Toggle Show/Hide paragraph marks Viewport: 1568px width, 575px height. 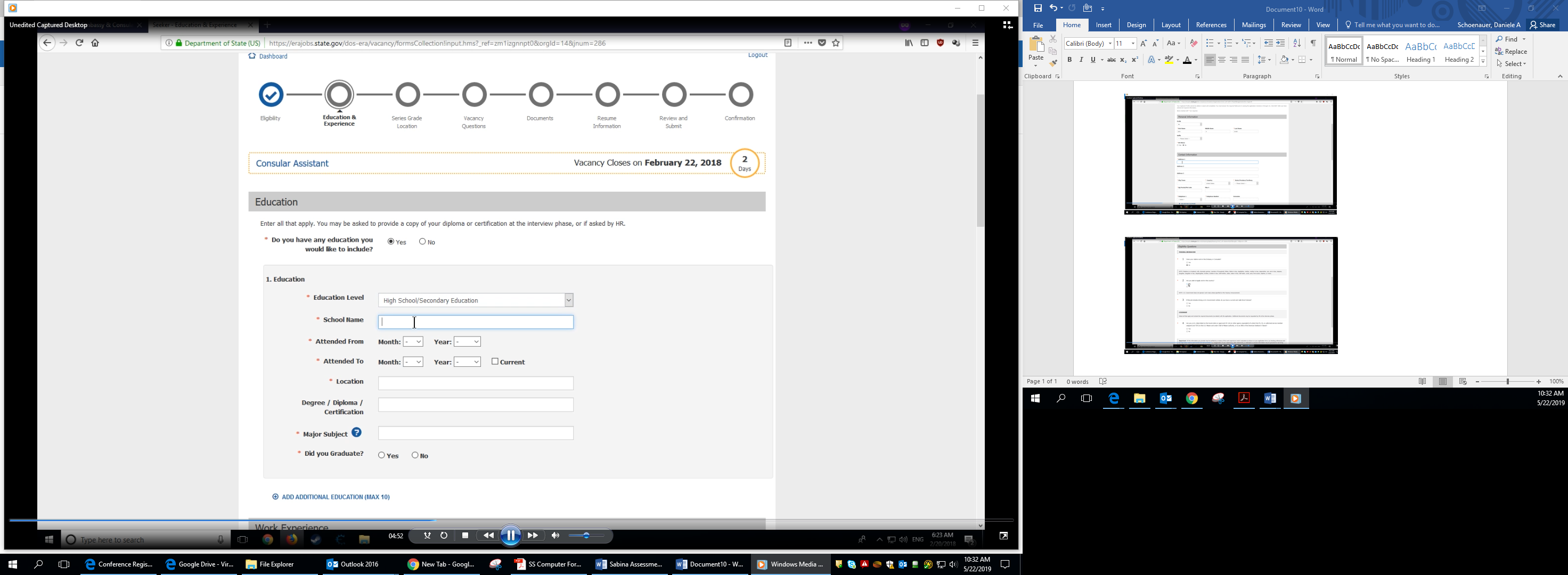click(1313, 43)
